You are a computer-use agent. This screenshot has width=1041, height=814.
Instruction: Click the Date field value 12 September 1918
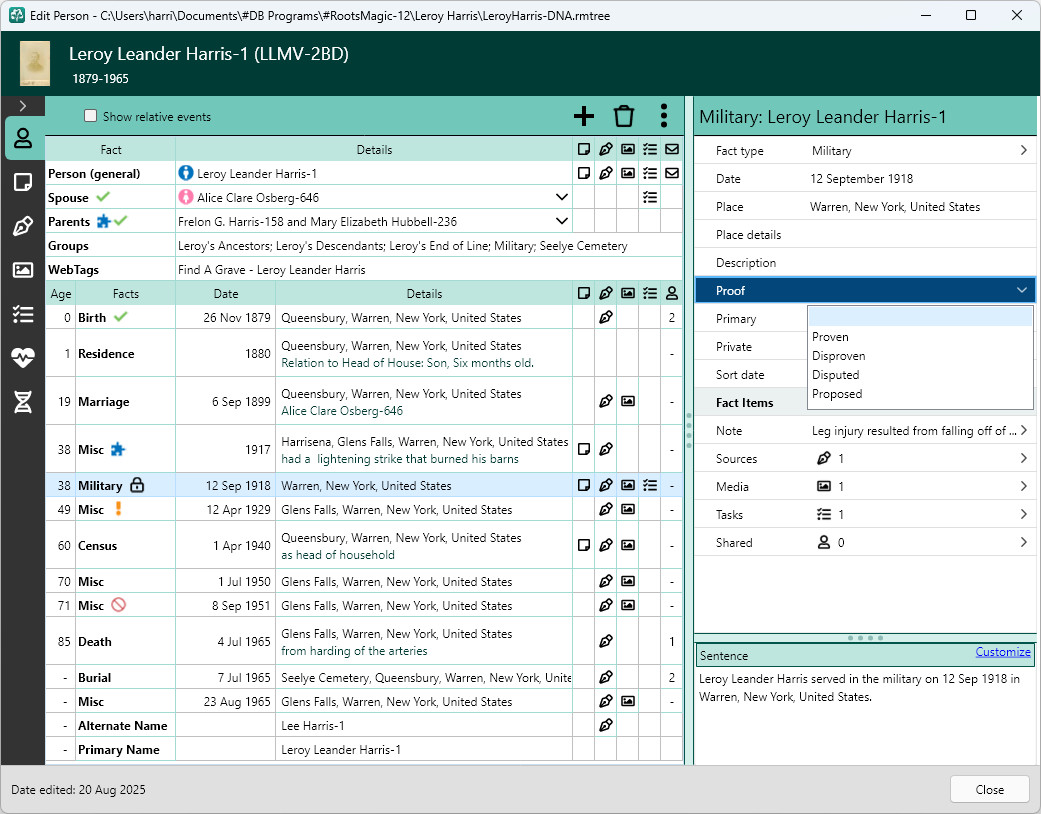[x=861, y=179]
